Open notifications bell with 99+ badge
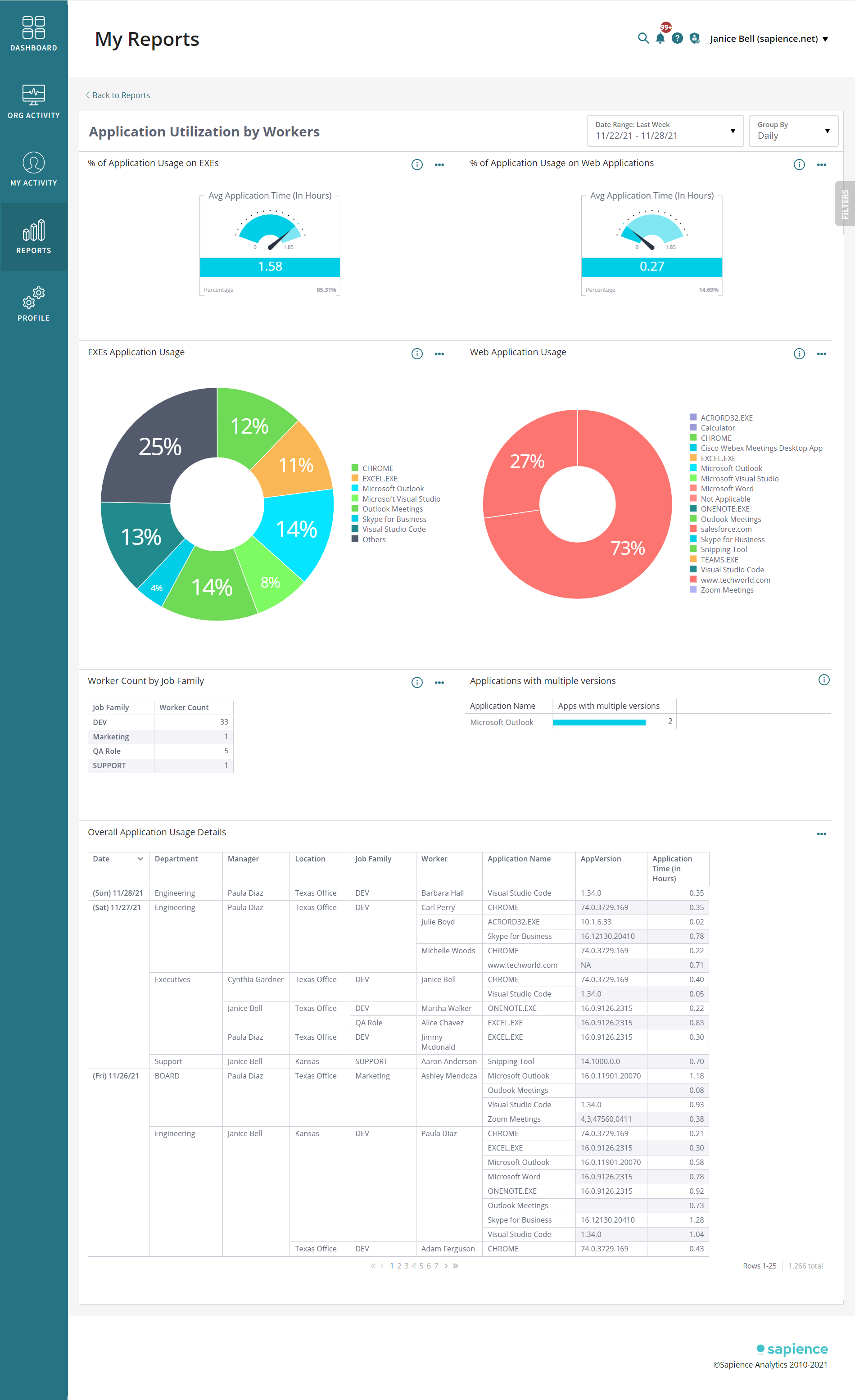Image resolution: width=855 pixels, height=1400 pixels. [x=660, y=38]
